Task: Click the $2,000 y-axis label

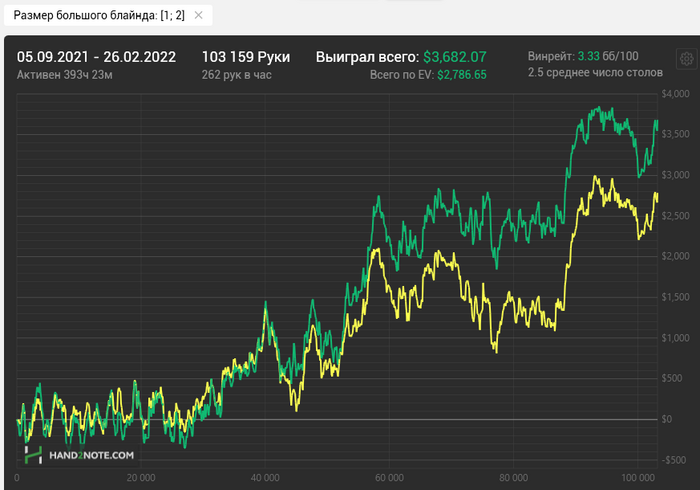Action: click(x=675, y=256)
